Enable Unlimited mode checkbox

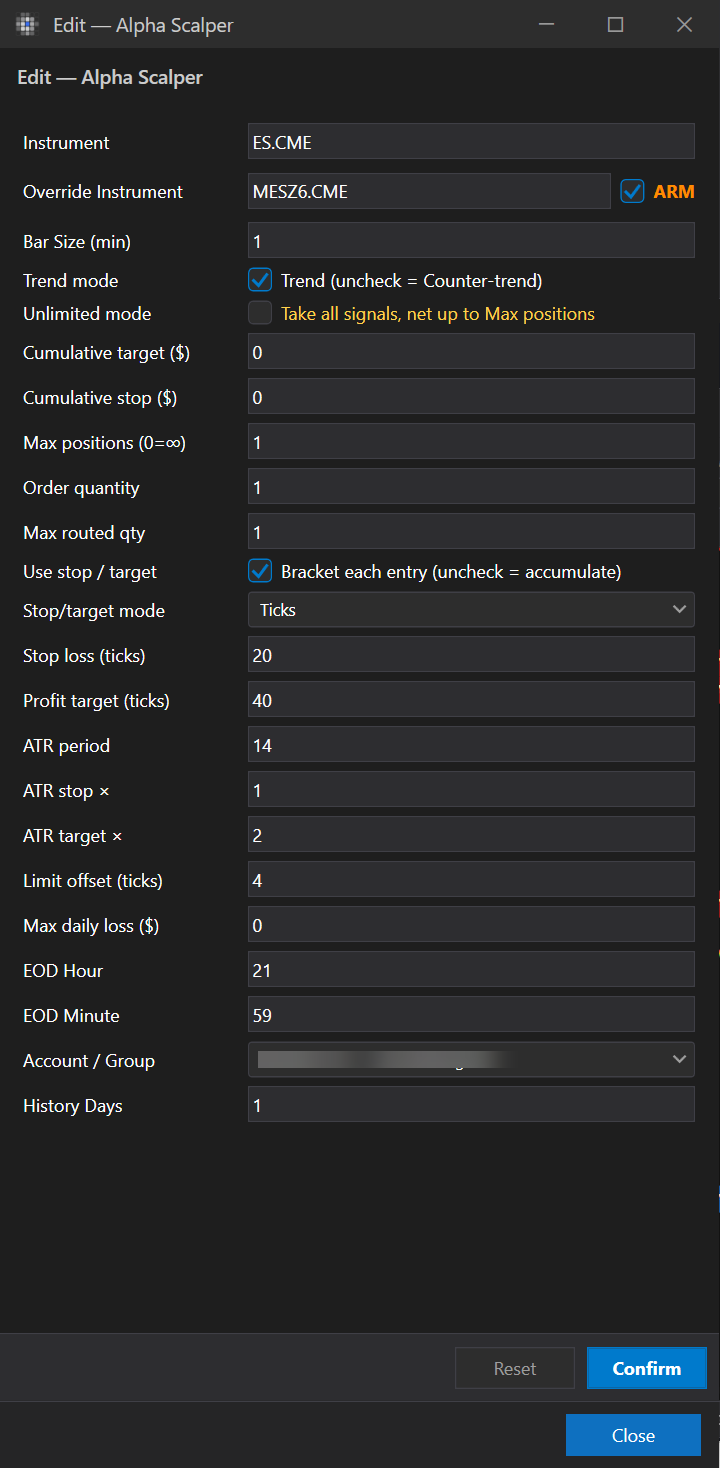coord(260,313)
